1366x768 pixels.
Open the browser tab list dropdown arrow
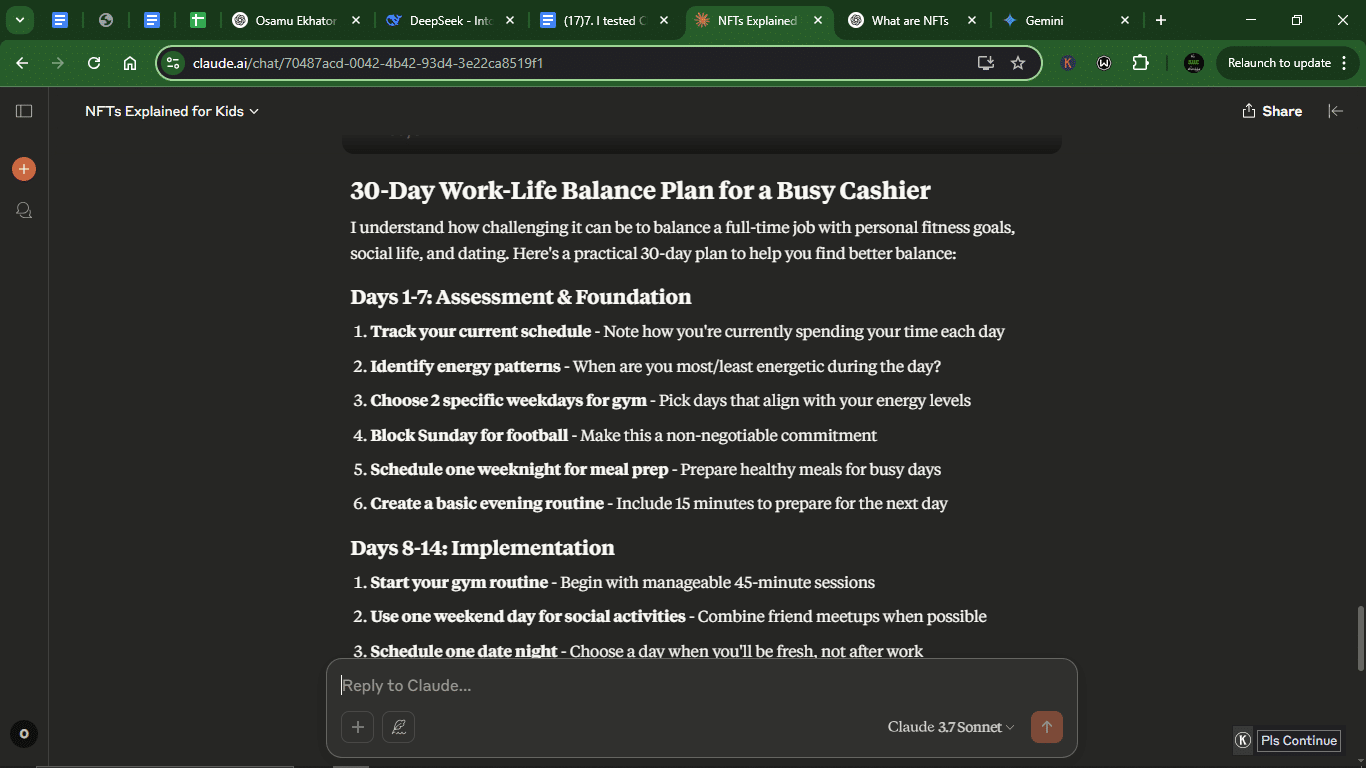point(19,20)
